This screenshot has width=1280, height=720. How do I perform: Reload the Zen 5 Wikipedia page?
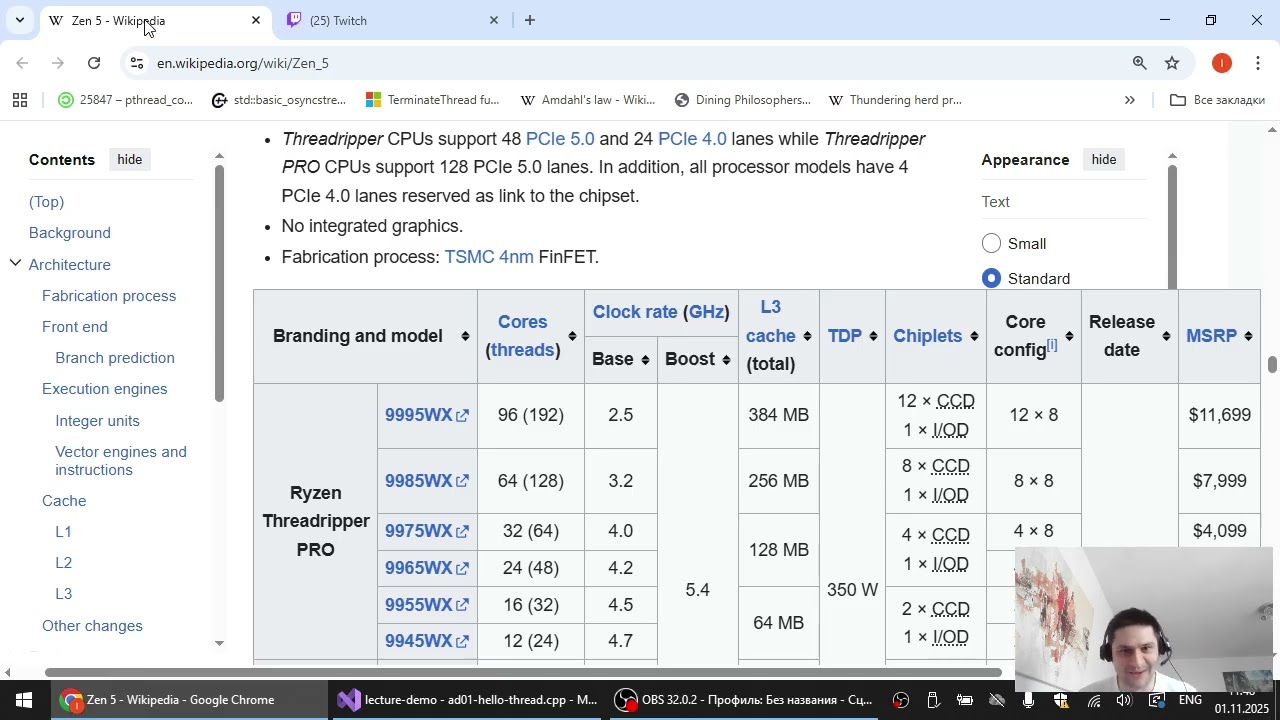coord(94,63)
